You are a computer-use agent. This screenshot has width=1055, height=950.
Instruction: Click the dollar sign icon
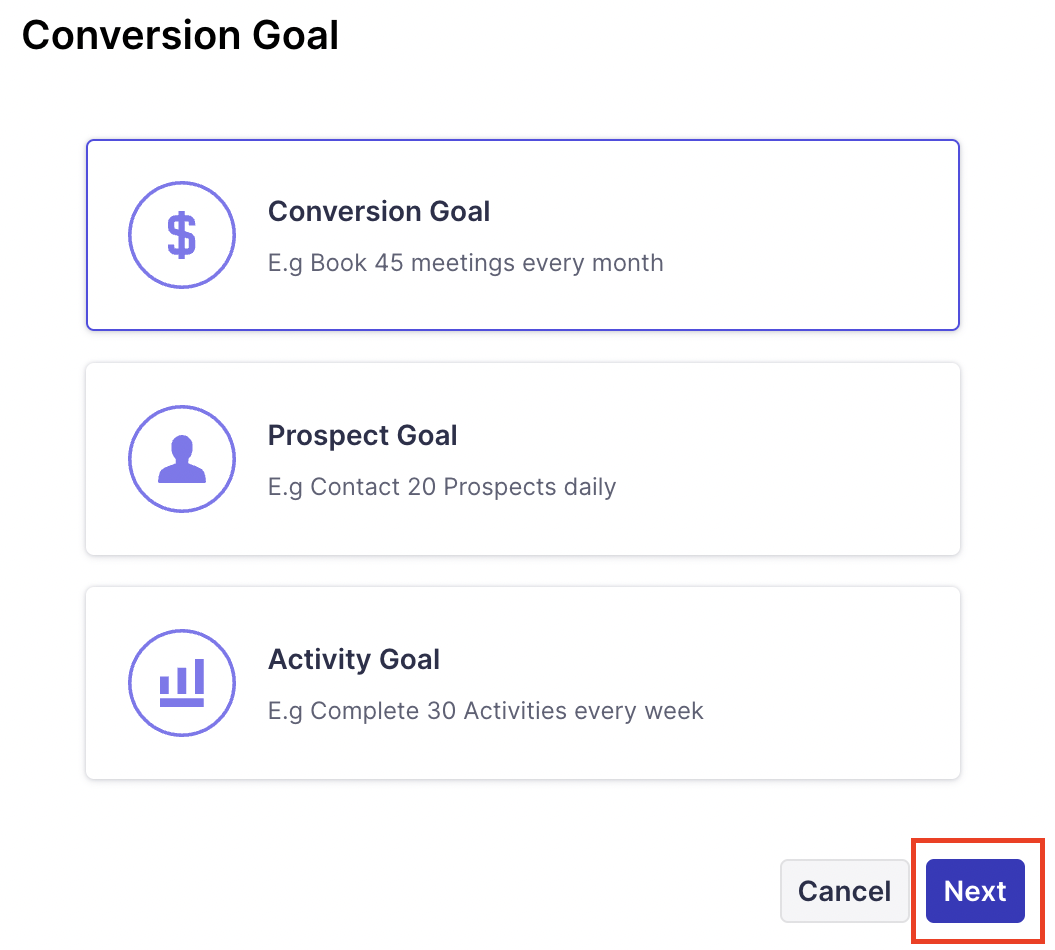181,236
